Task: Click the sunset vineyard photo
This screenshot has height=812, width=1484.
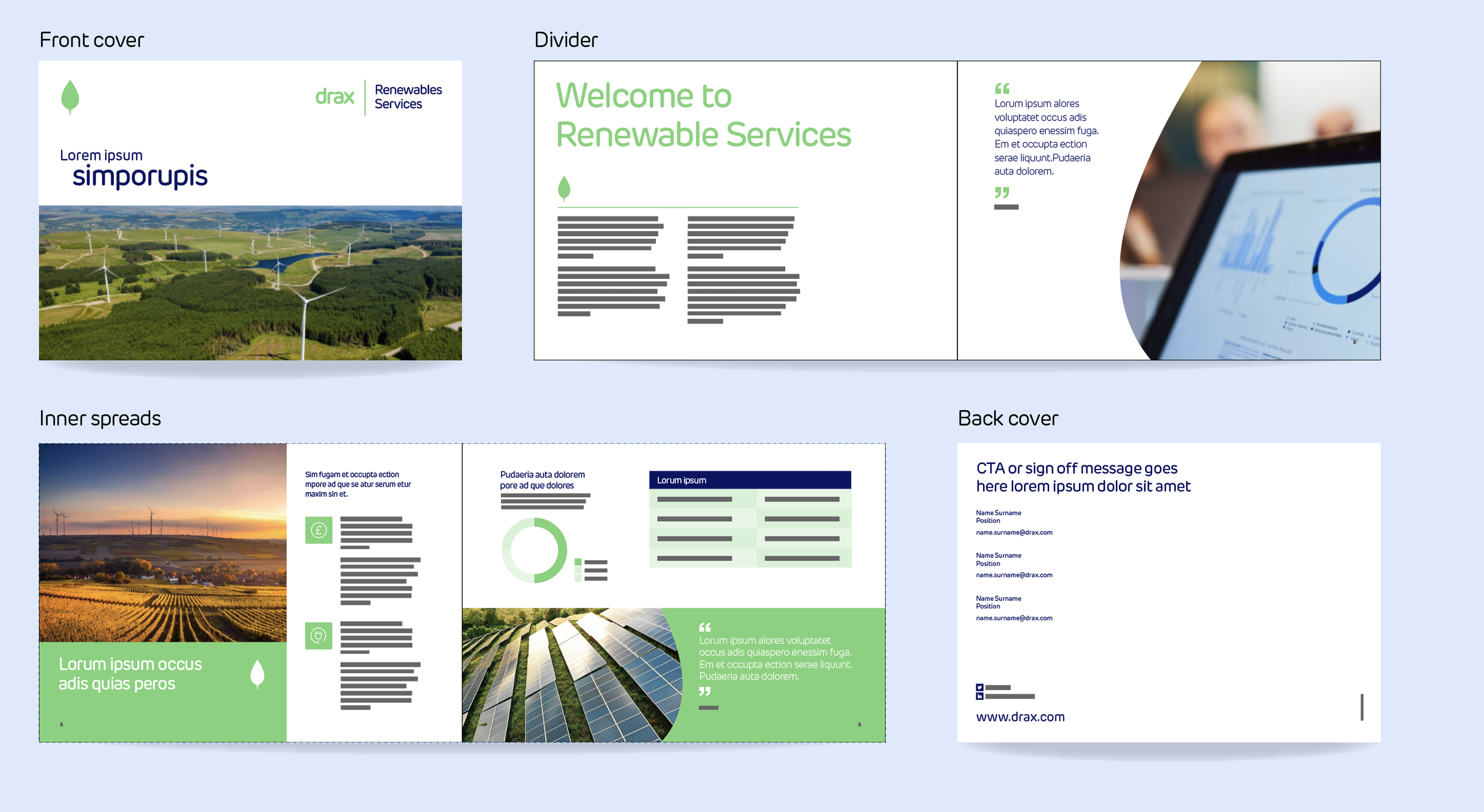Action: coord(163,543)
